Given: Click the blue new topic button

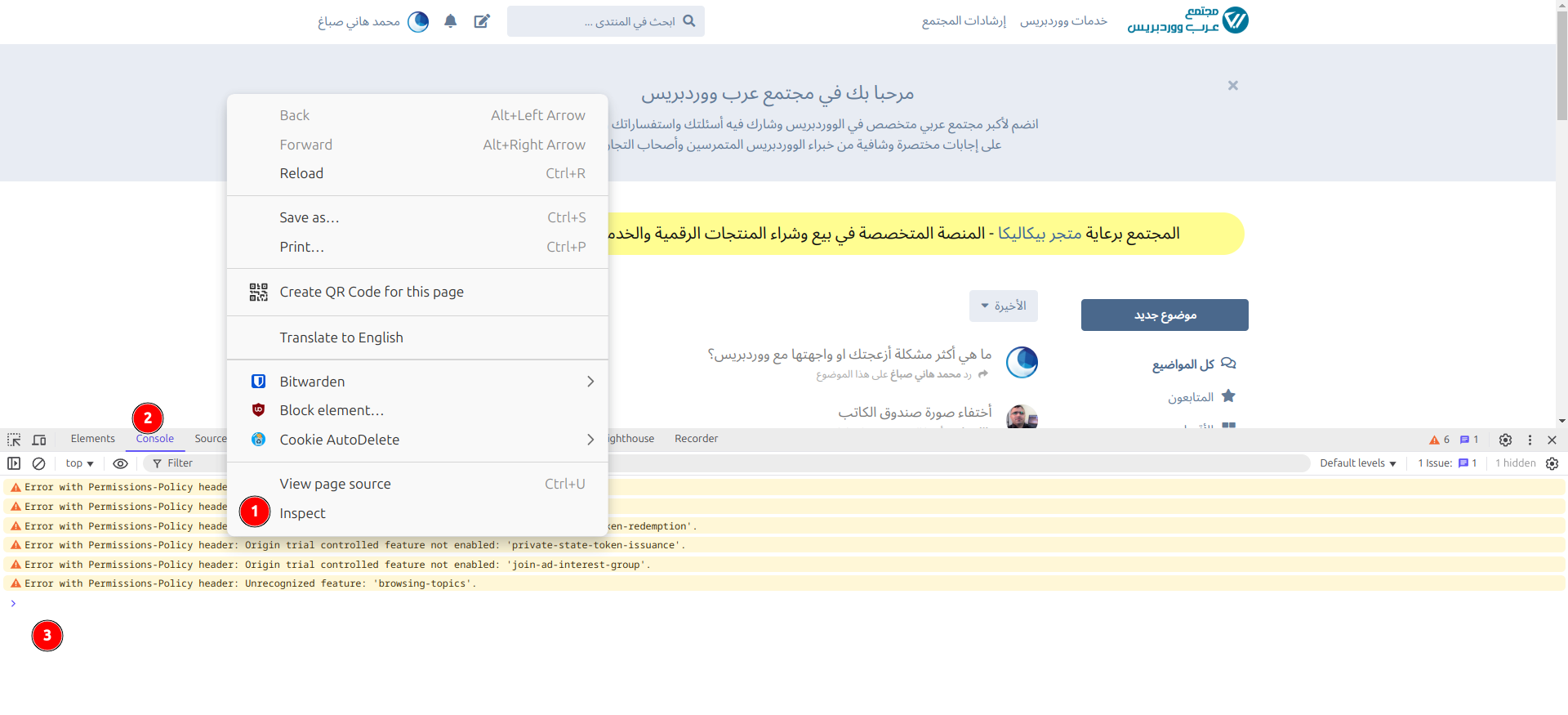Looking at the screenshot, I should pos(1164,315).
